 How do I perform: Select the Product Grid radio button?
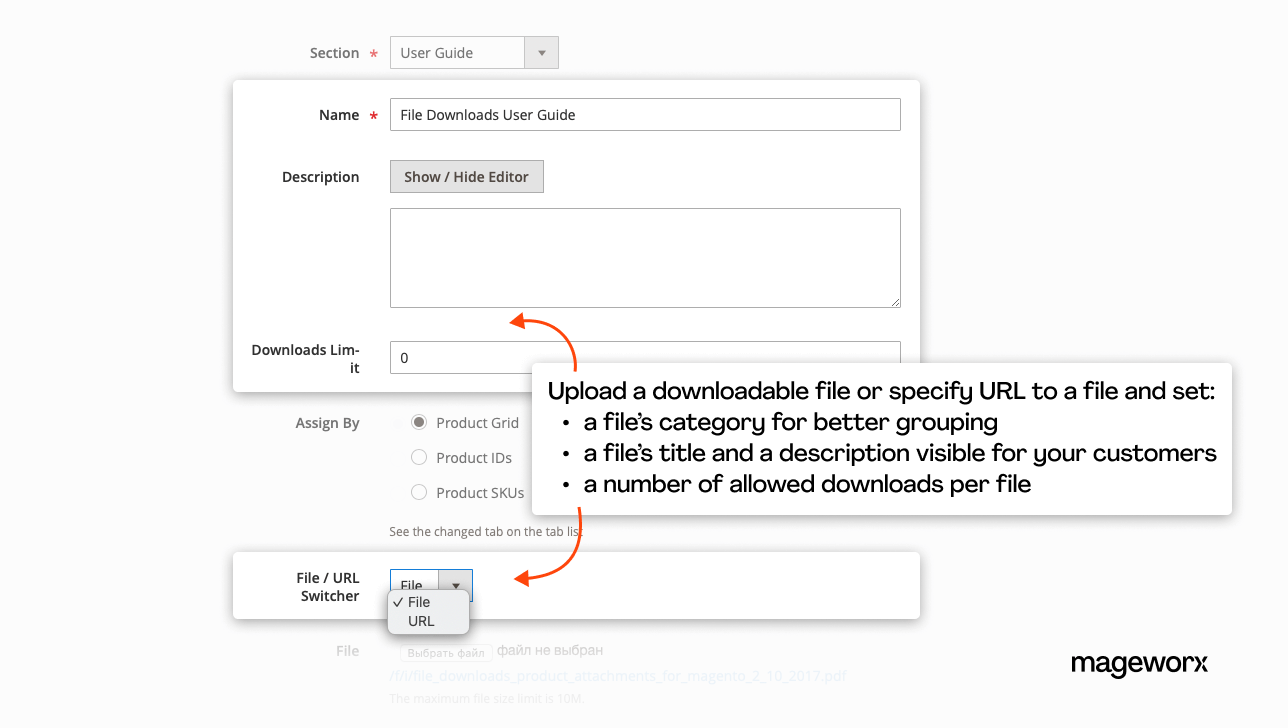coord(419,421)
